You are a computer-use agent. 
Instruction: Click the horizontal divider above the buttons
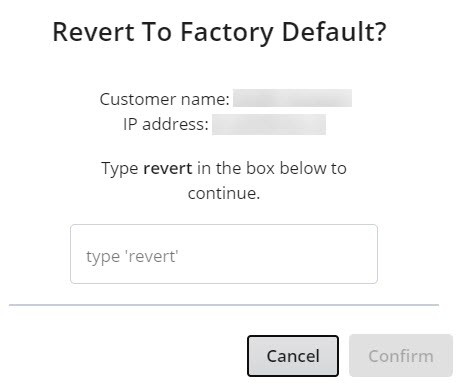pos(224,305)
